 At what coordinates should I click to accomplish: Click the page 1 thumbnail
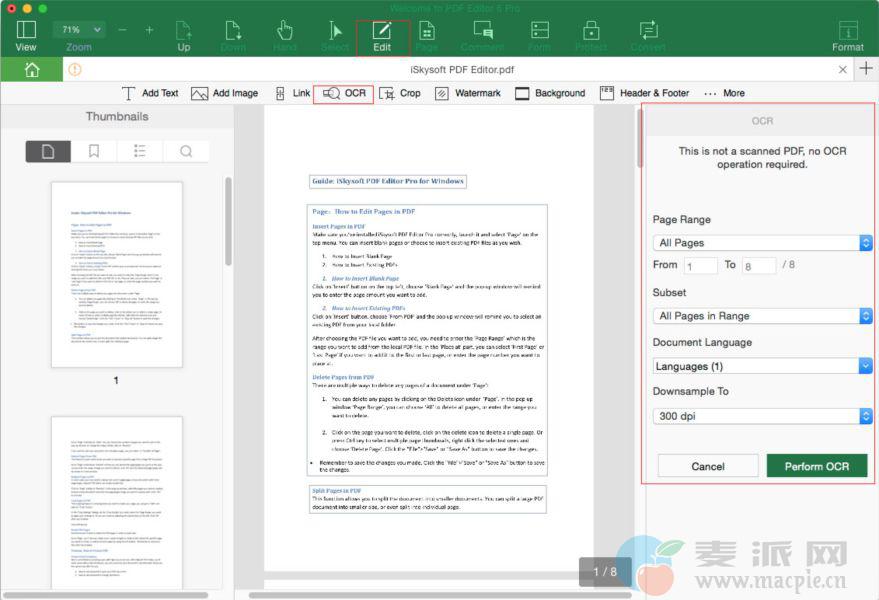coord(116,274)
